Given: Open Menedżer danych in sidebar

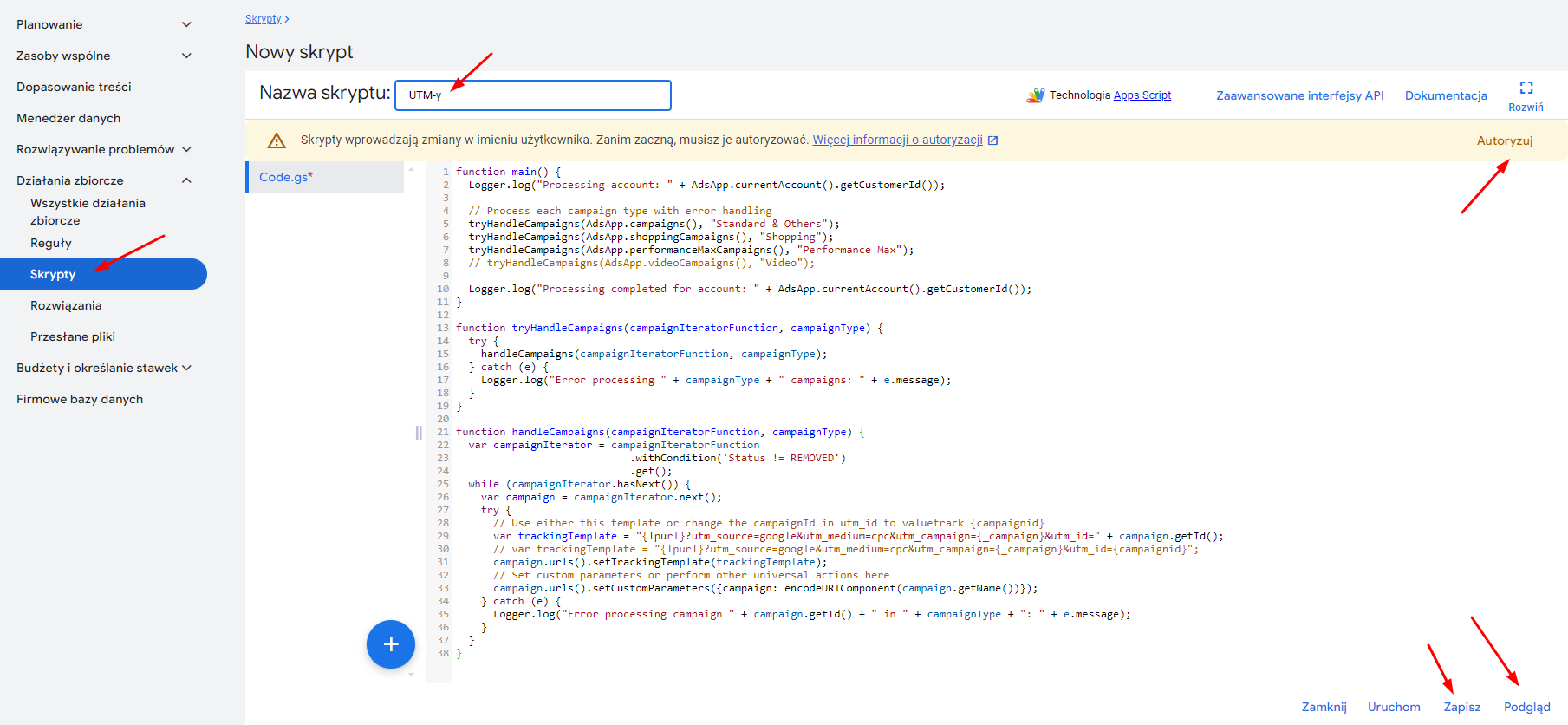Looking at the screenshot, I should point(68,118).
